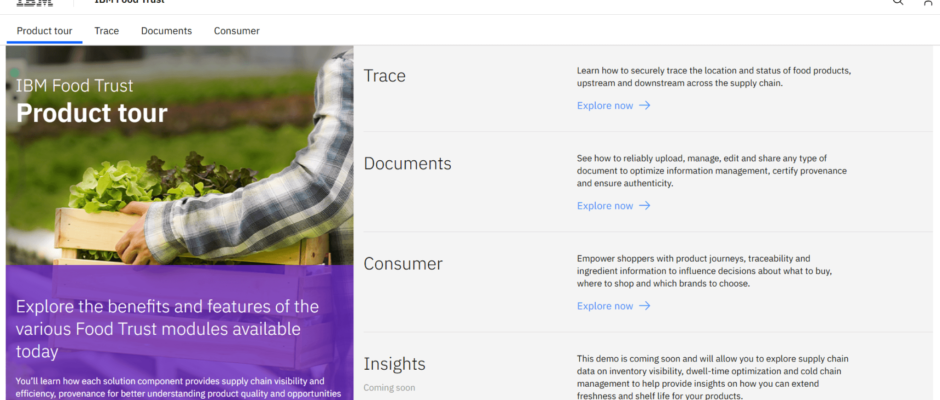Image resolution: width=940 pixels, height=400 pixels.
Task: Open the user profile icon
Action: (x=927, y=3)
